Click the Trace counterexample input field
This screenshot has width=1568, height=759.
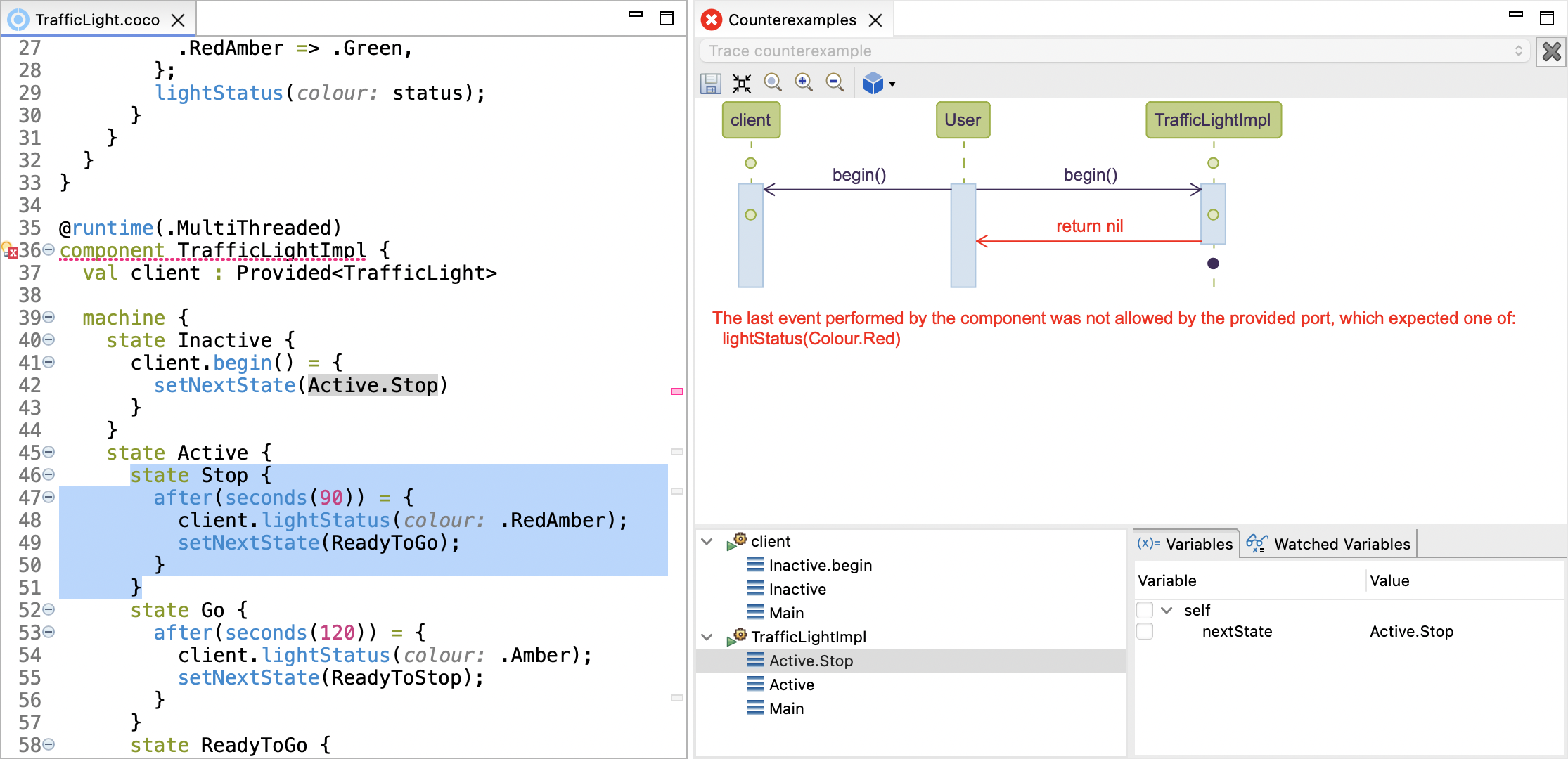(1115, 51)
